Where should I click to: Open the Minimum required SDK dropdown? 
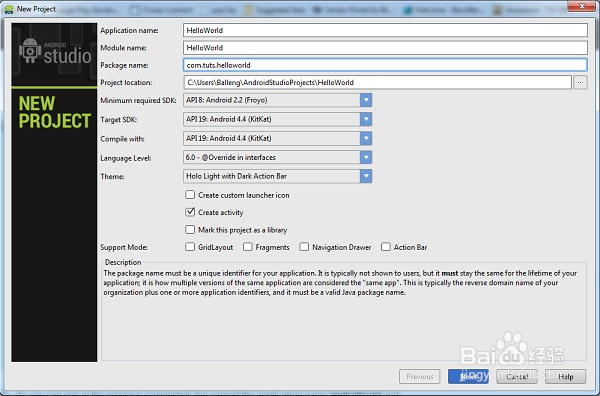[x=277, y=100]
